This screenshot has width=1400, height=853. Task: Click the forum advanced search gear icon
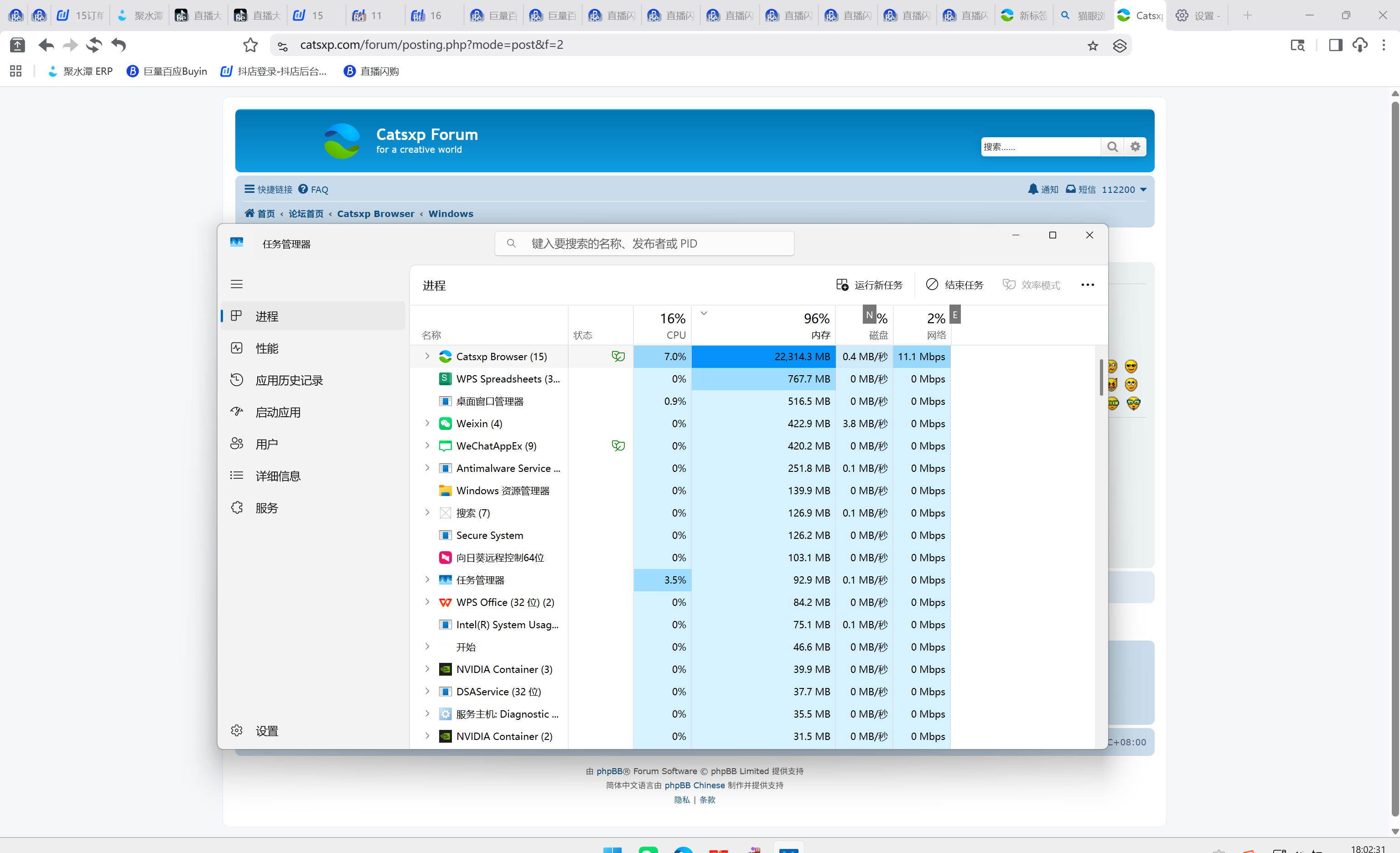(1135, 146)
